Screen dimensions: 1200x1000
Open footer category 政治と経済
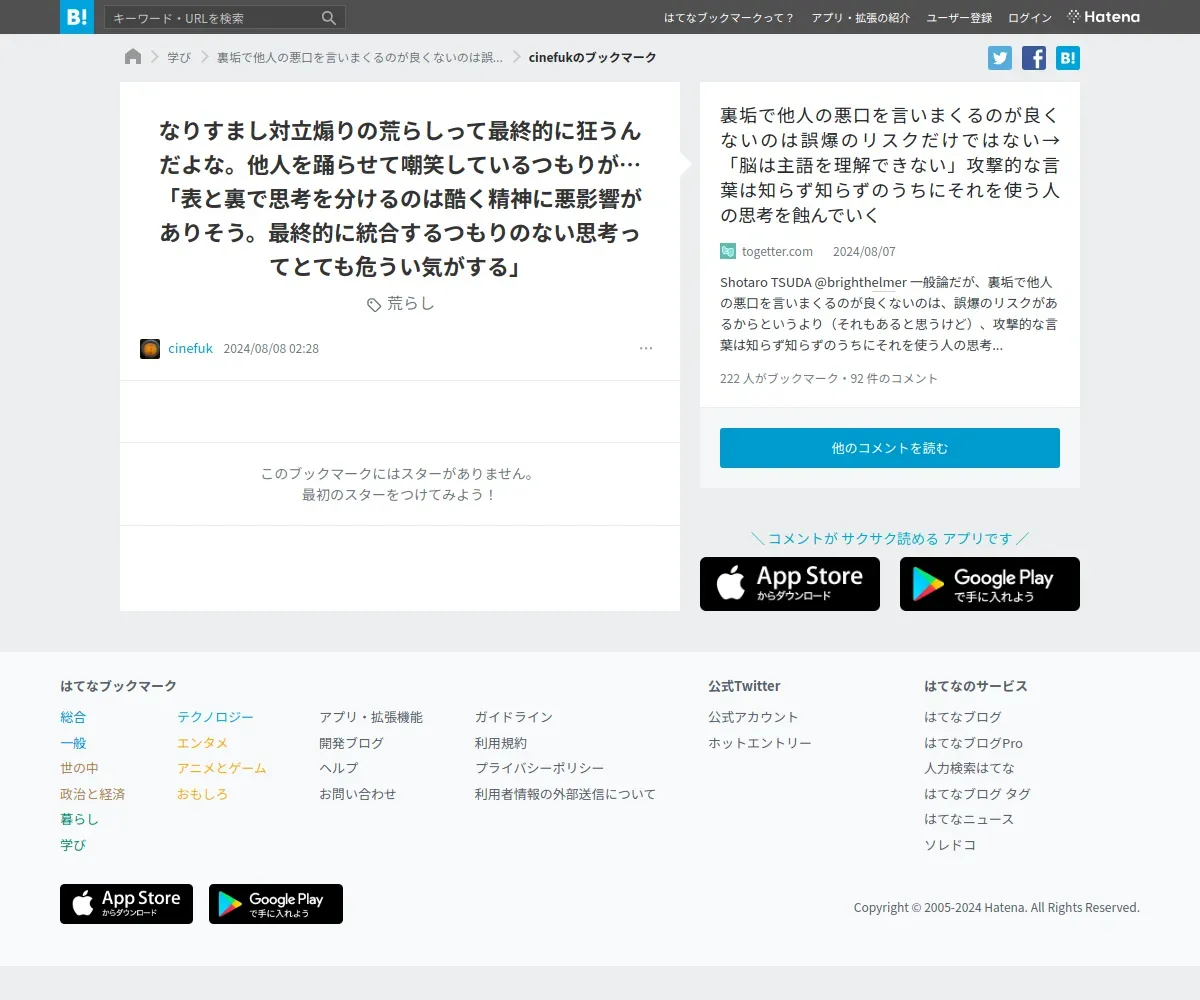pos(93,794)
